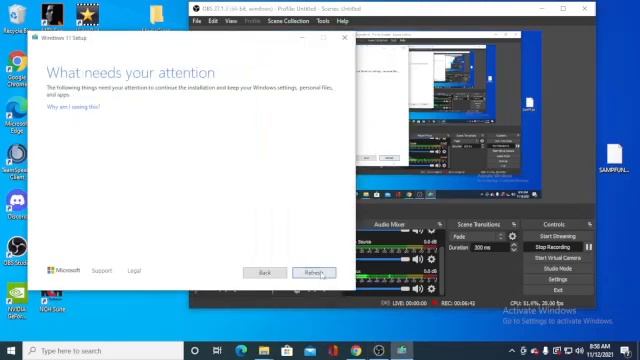
Task: Open 'Why am I seeing this?' link
Action: tap(73, 107)
